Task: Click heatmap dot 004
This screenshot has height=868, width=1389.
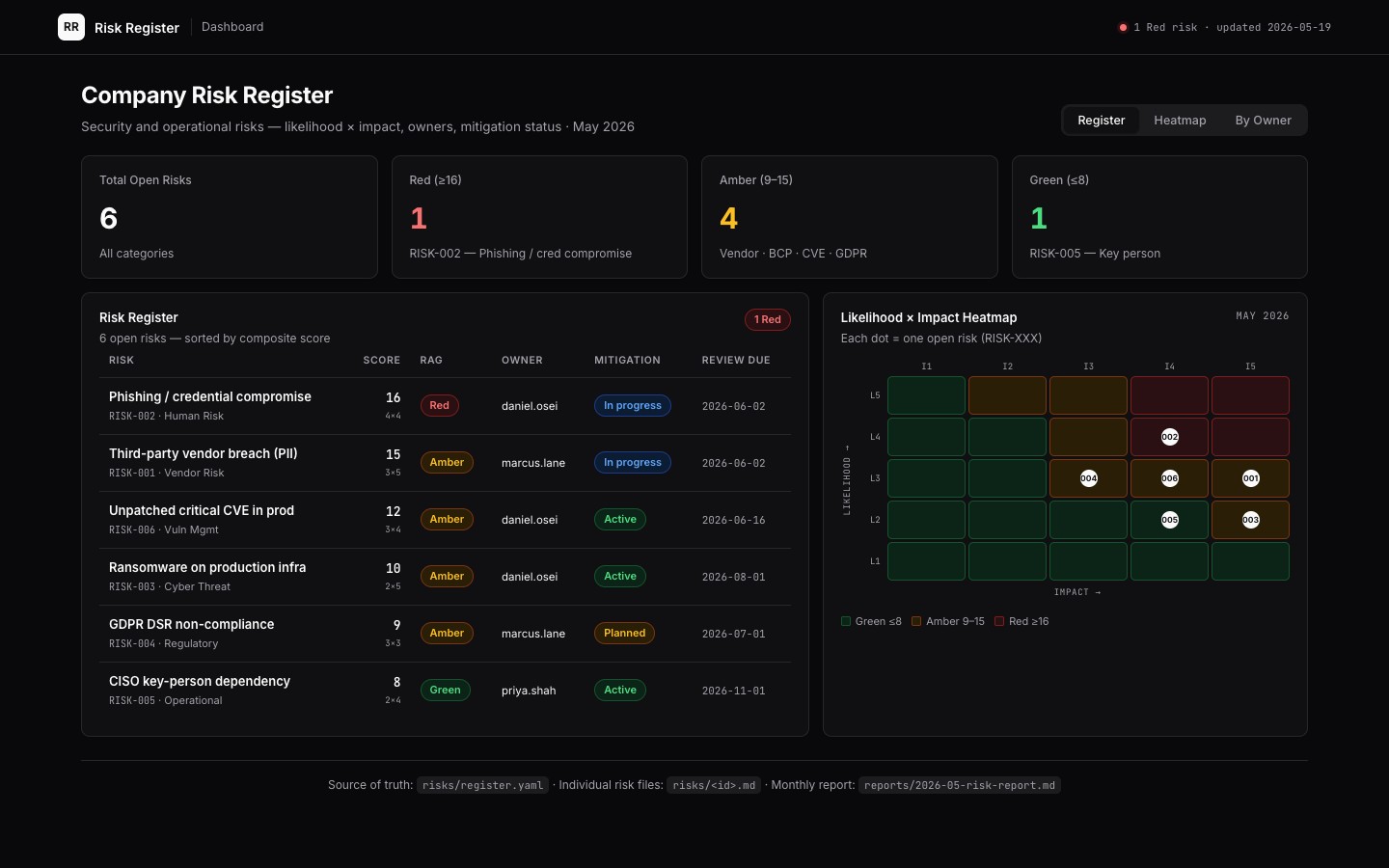Action: 1088,478
